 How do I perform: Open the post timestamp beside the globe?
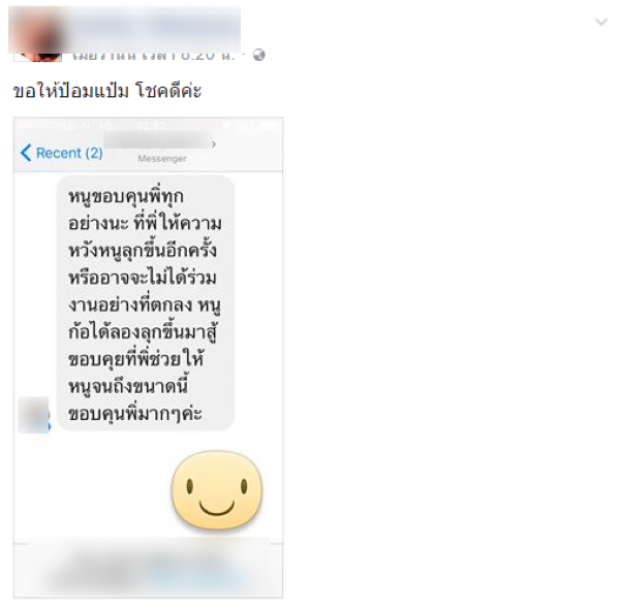pos(154,55)
